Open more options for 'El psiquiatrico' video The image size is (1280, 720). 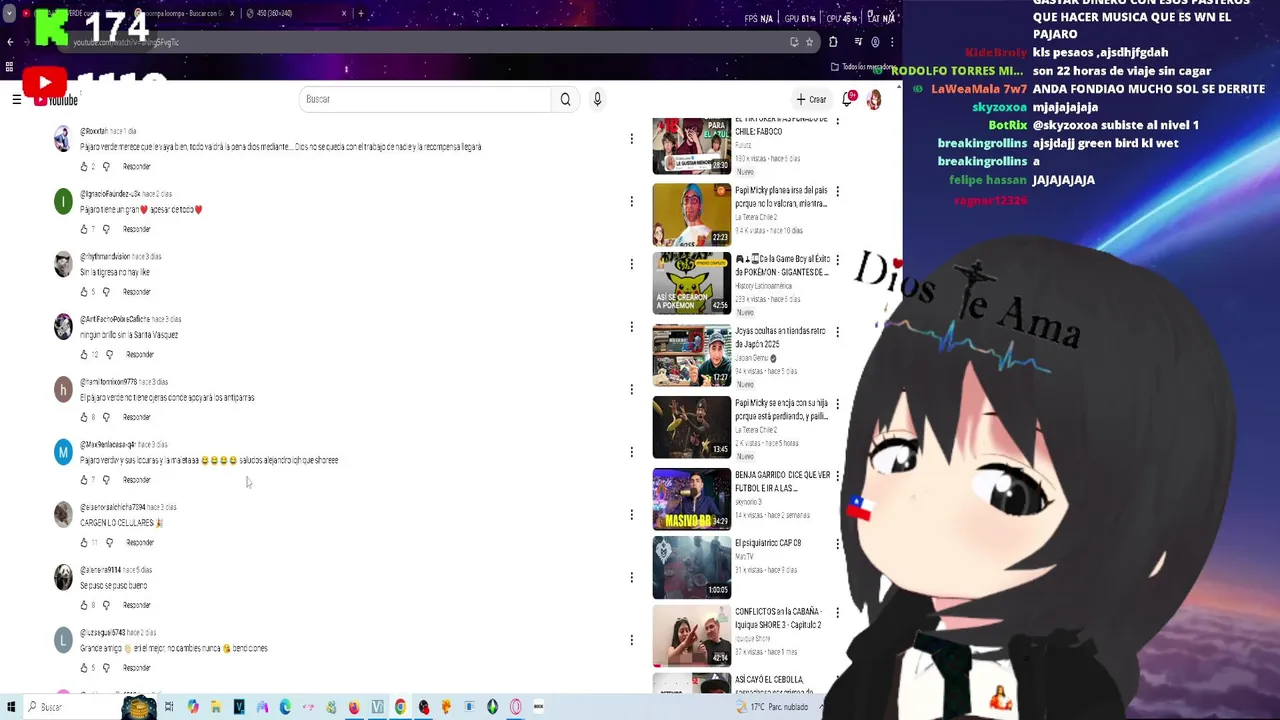click(837, 544)
